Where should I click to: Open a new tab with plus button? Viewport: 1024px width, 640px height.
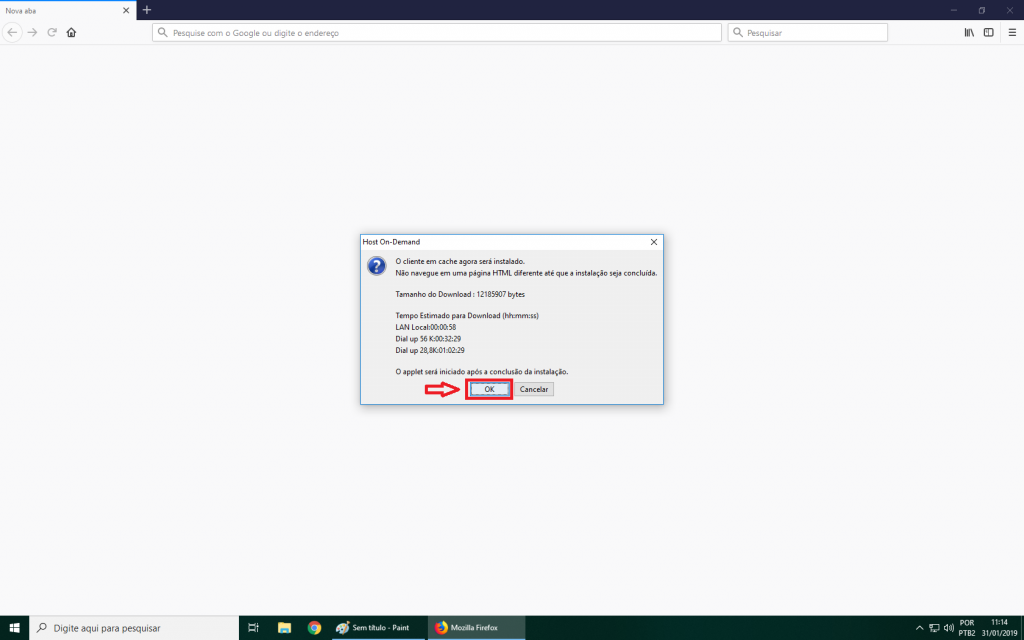pos(147,10)
